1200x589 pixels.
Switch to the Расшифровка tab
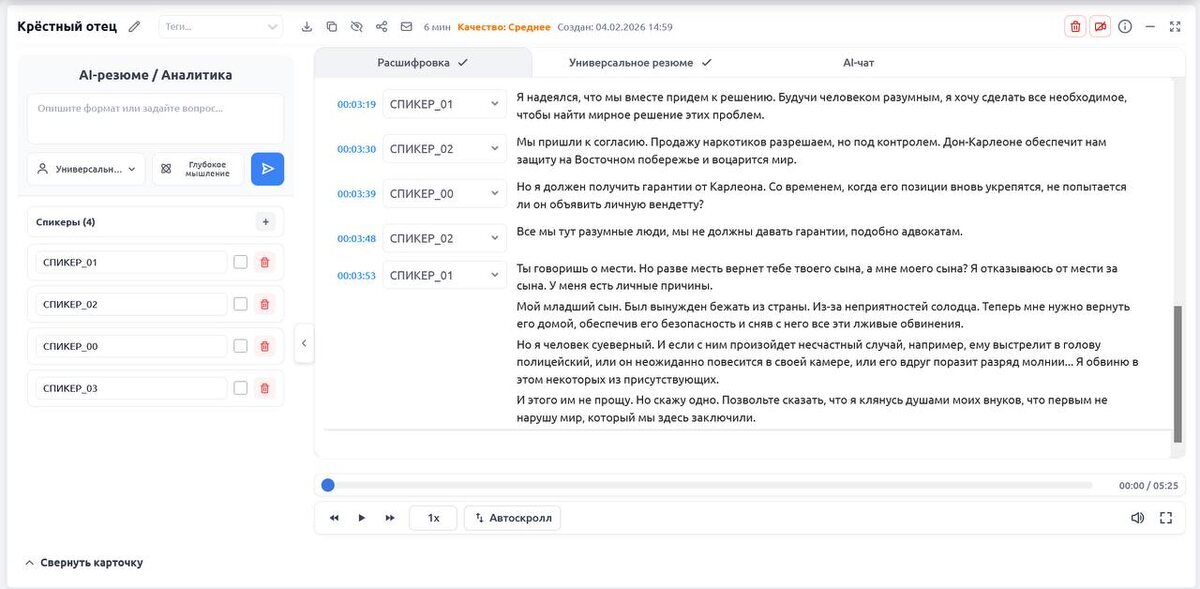click(422, 62)
